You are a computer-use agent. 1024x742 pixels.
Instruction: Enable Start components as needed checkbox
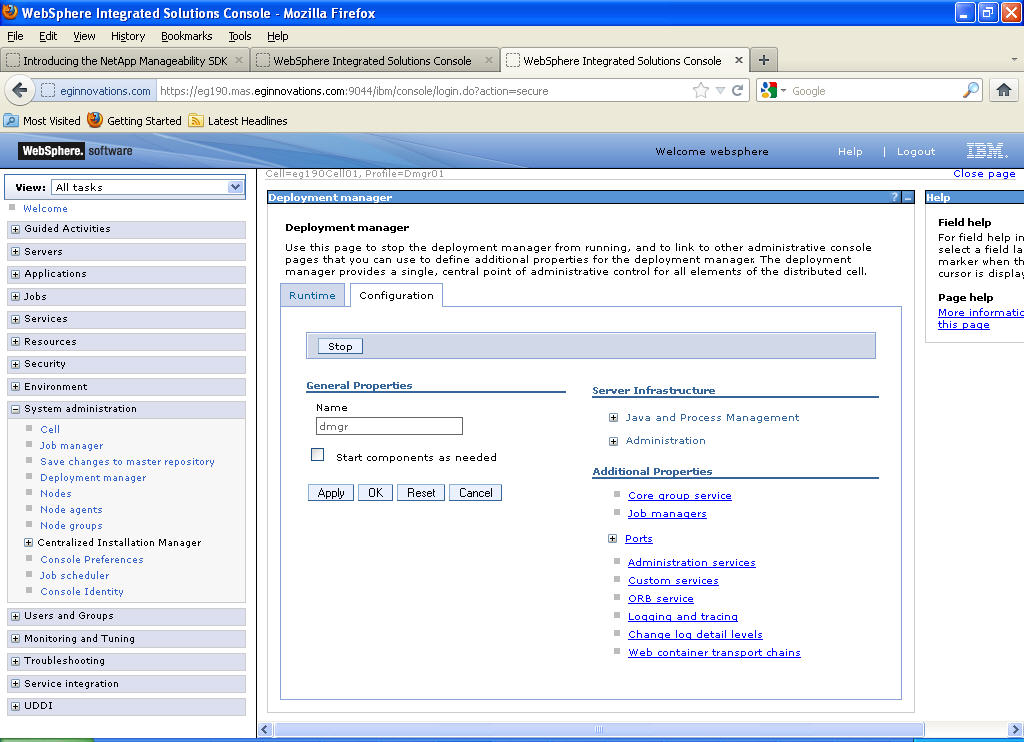(x=317, y=455)
